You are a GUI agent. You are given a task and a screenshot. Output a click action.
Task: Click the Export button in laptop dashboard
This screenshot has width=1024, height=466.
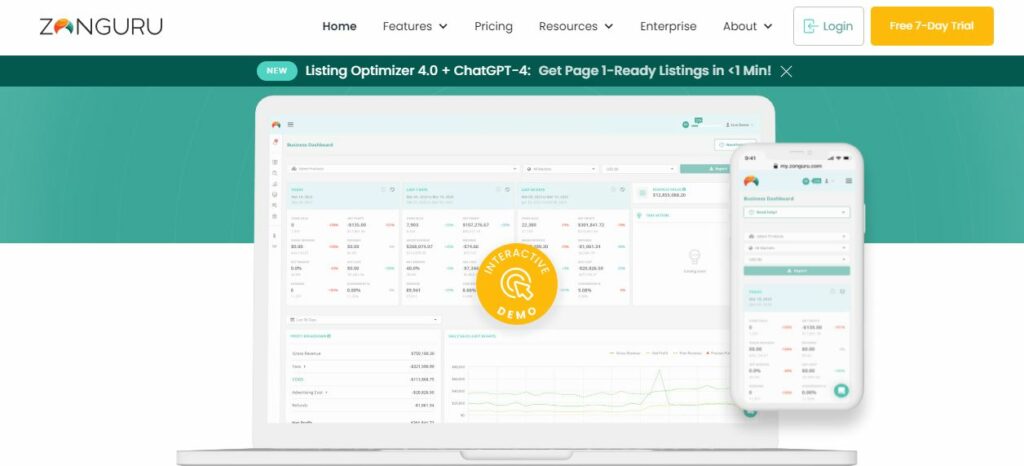[x=705, y=168]
